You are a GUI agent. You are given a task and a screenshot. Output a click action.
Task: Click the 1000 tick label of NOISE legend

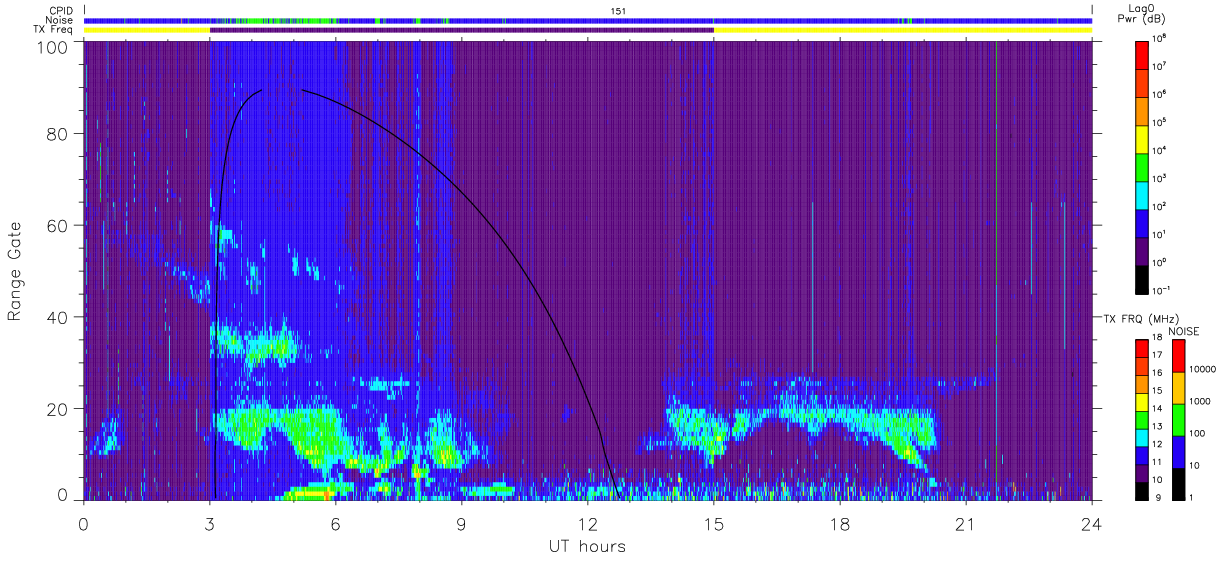pos(1201,402)
